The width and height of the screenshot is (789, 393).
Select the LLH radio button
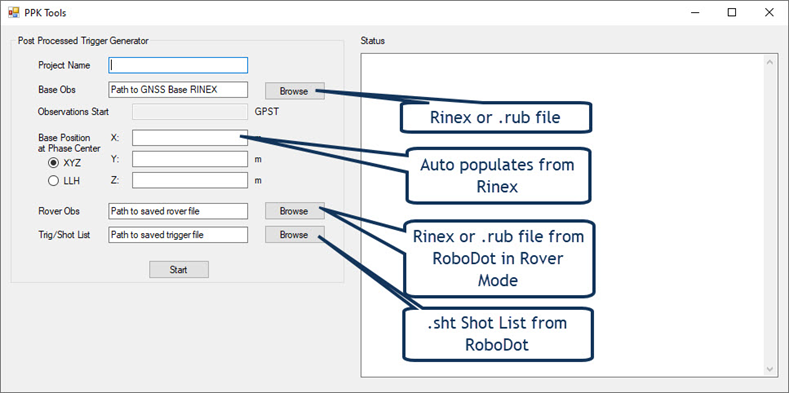[53, 182]
